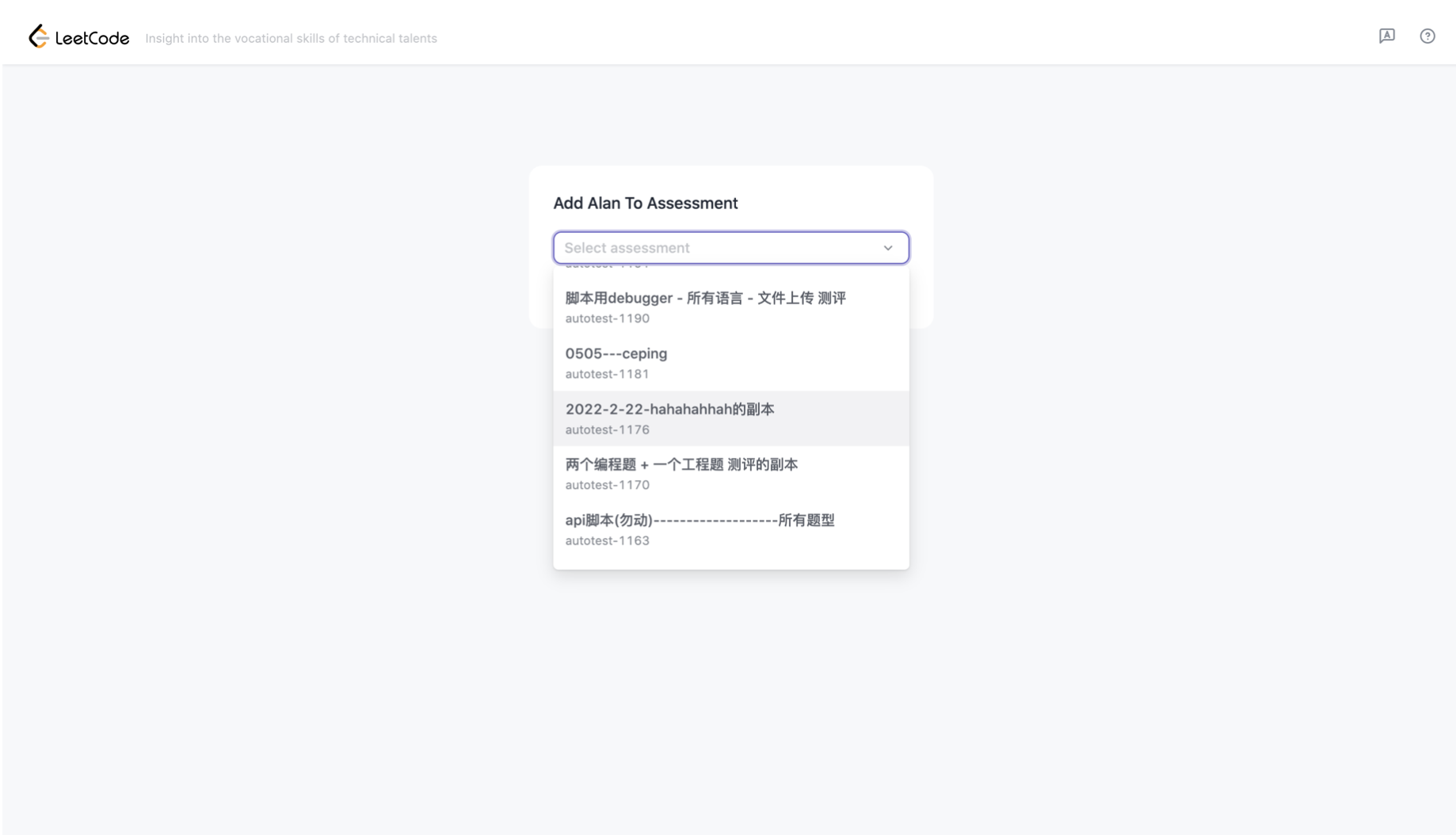Focus the Select assessment combo box
Screen dimensions: 1456x835
click(730, 248)
